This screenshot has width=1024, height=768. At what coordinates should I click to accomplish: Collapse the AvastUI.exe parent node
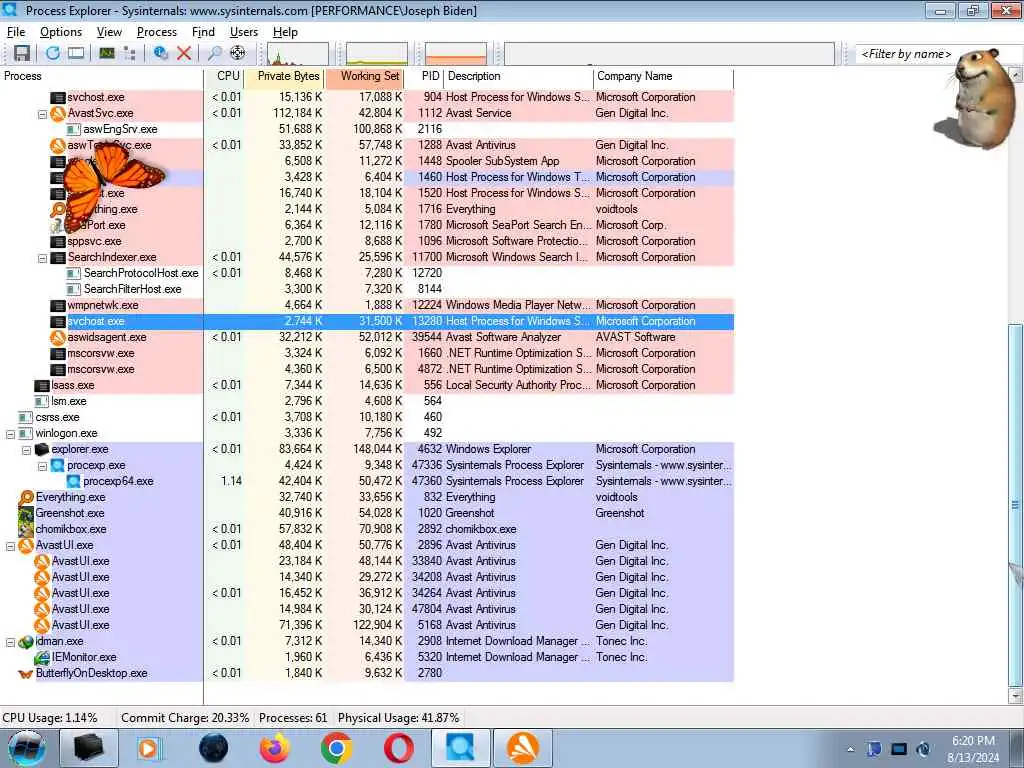tap(10, 547)
